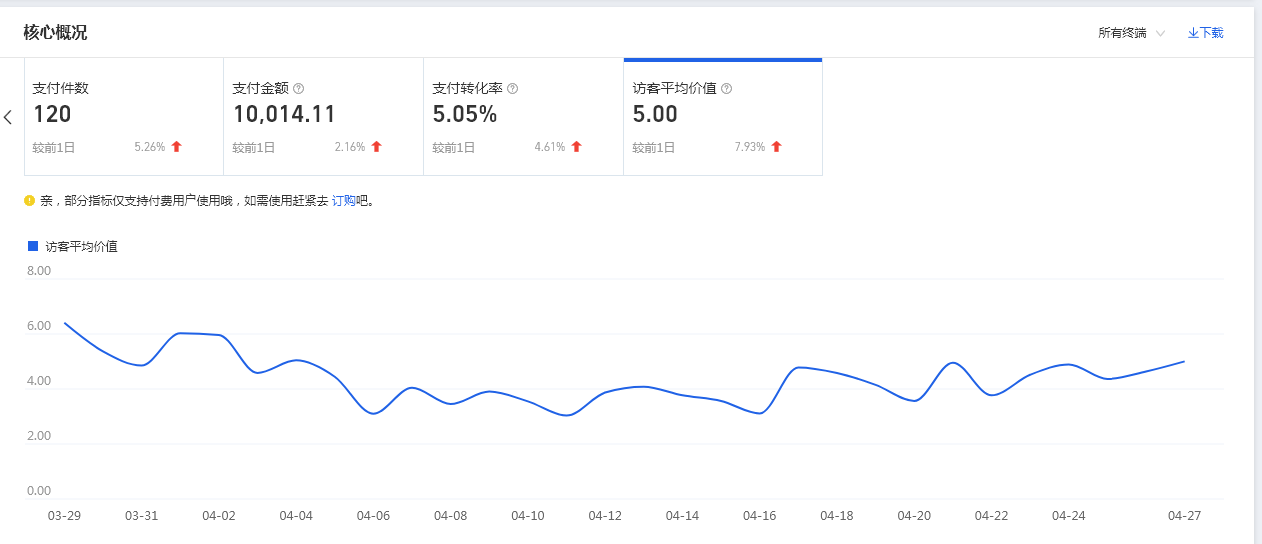Click the 04-27 x-axis date label
This screenshot has width=1262, height=544.
(1184, 516)
